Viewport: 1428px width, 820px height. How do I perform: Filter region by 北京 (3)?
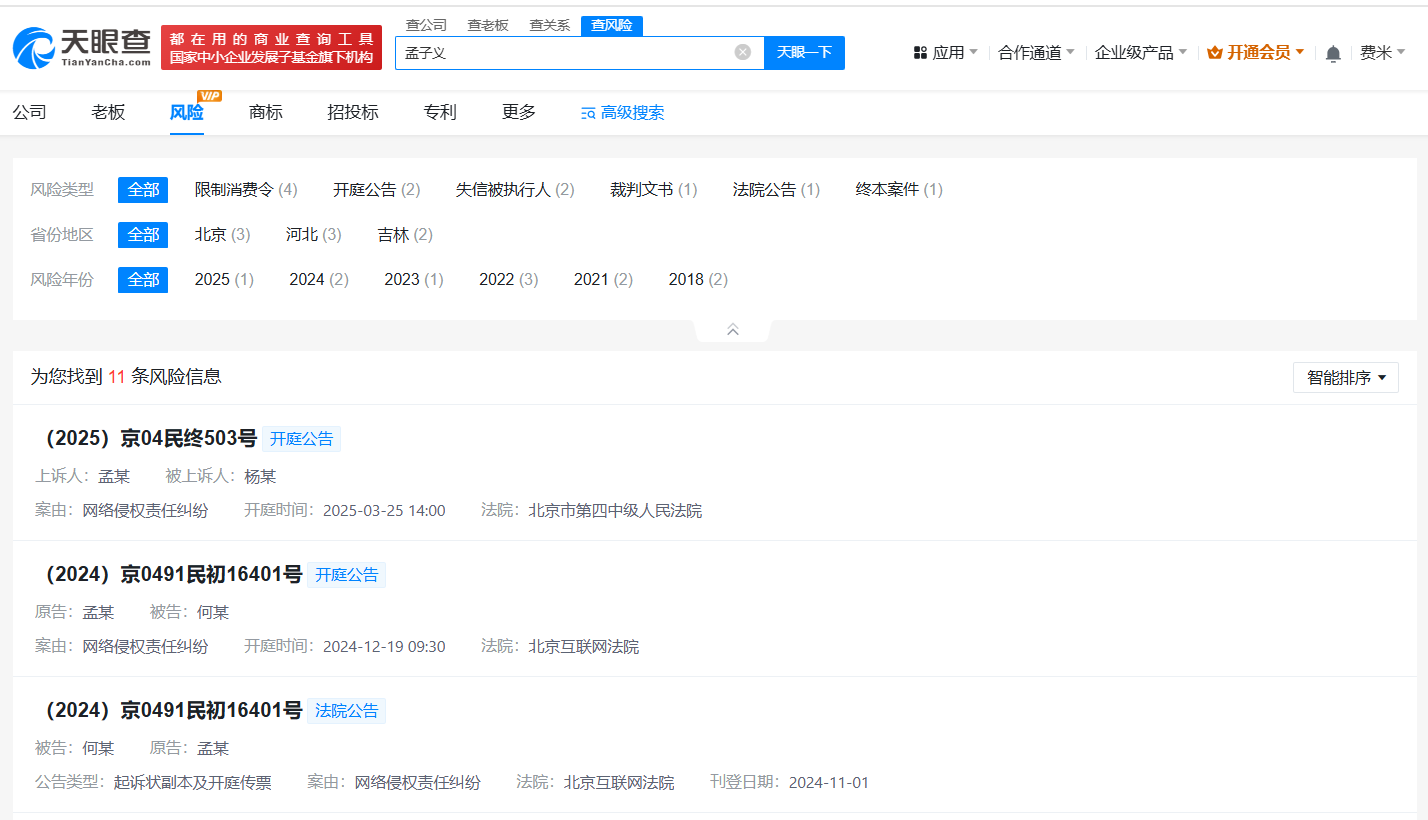pyautogui.click(x=222, y=235)
